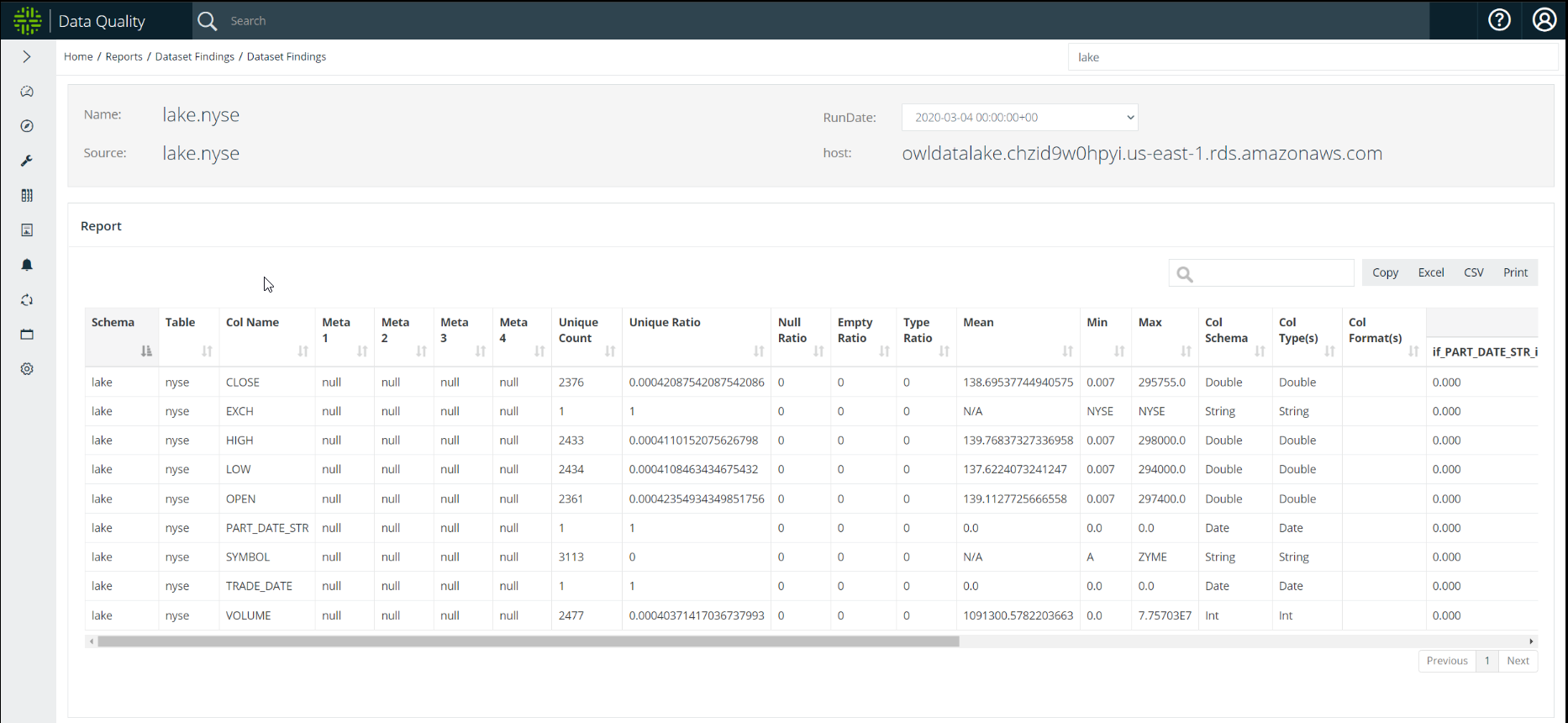Open the RunDate dropdown
This screenshot has height=723, width=1568.
(1019, 118)
